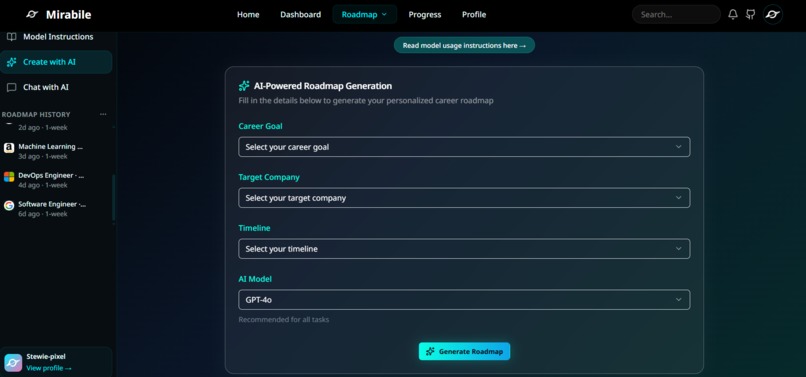Expand the Roadmap nav menu
The width and height of the screenshot is (806, 377).
(364, 14)
